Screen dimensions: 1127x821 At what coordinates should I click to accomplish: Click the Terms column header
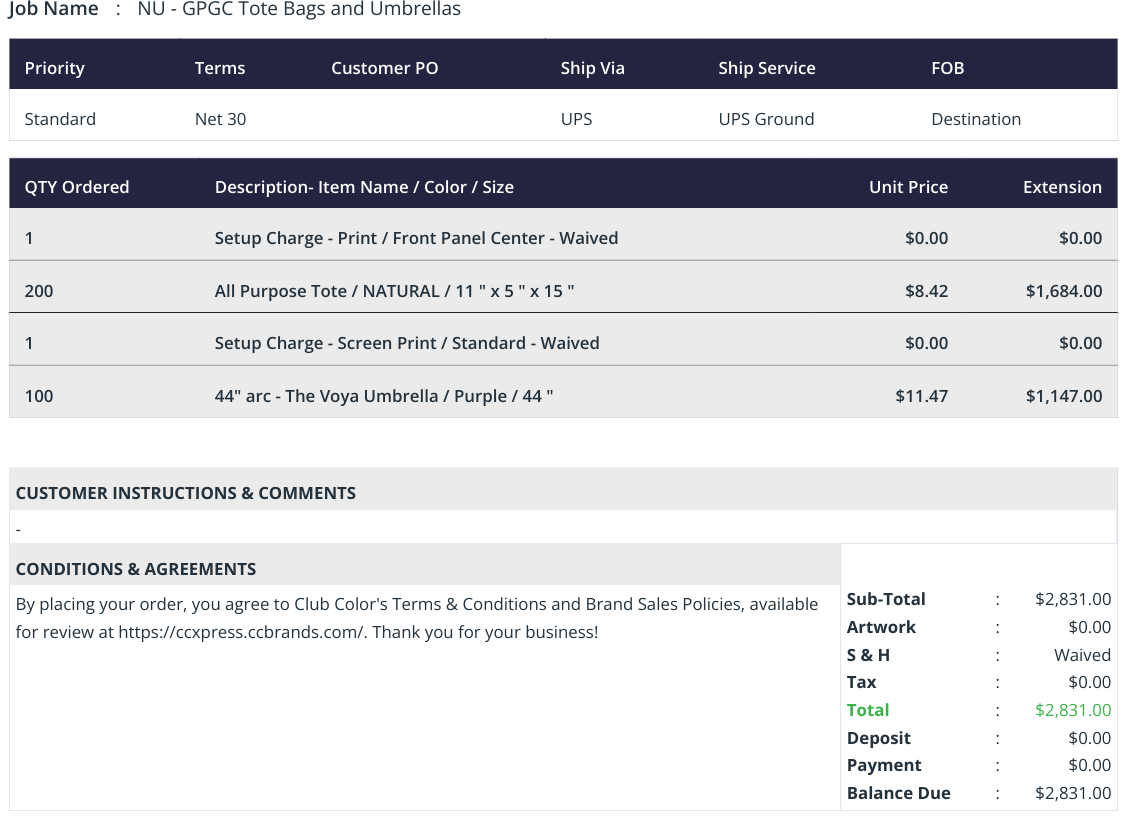[220, 68]
